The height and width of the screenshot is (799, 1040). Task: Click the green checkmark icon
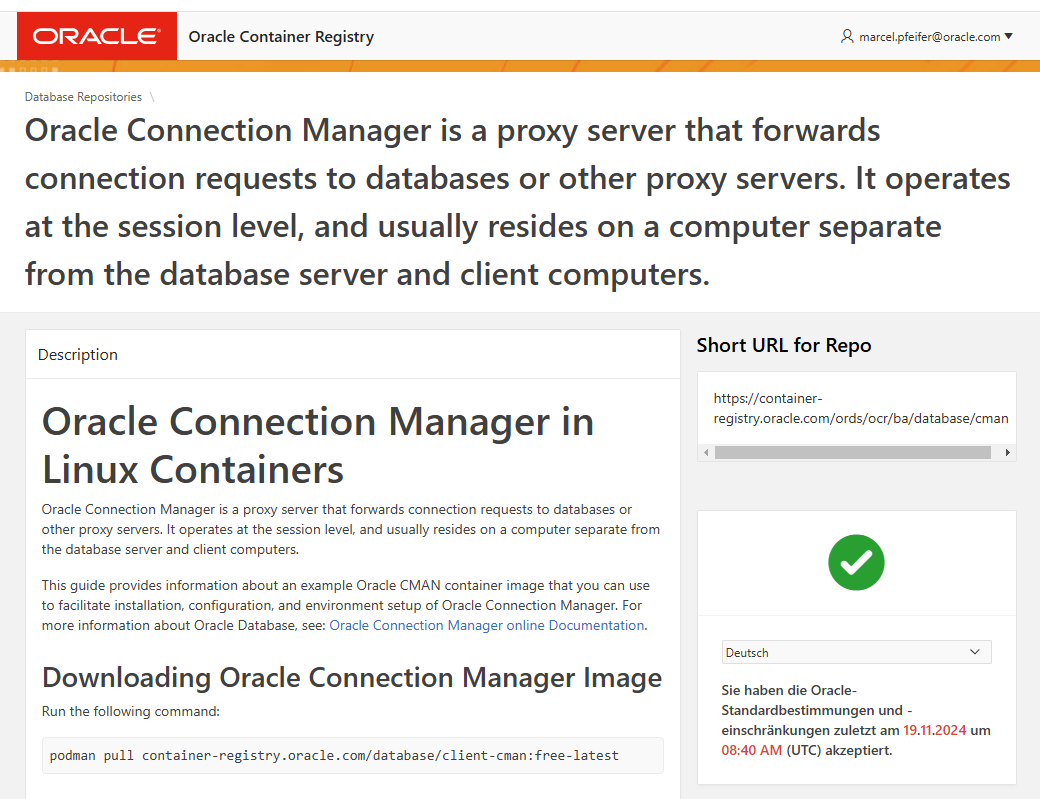click(856, 562)
